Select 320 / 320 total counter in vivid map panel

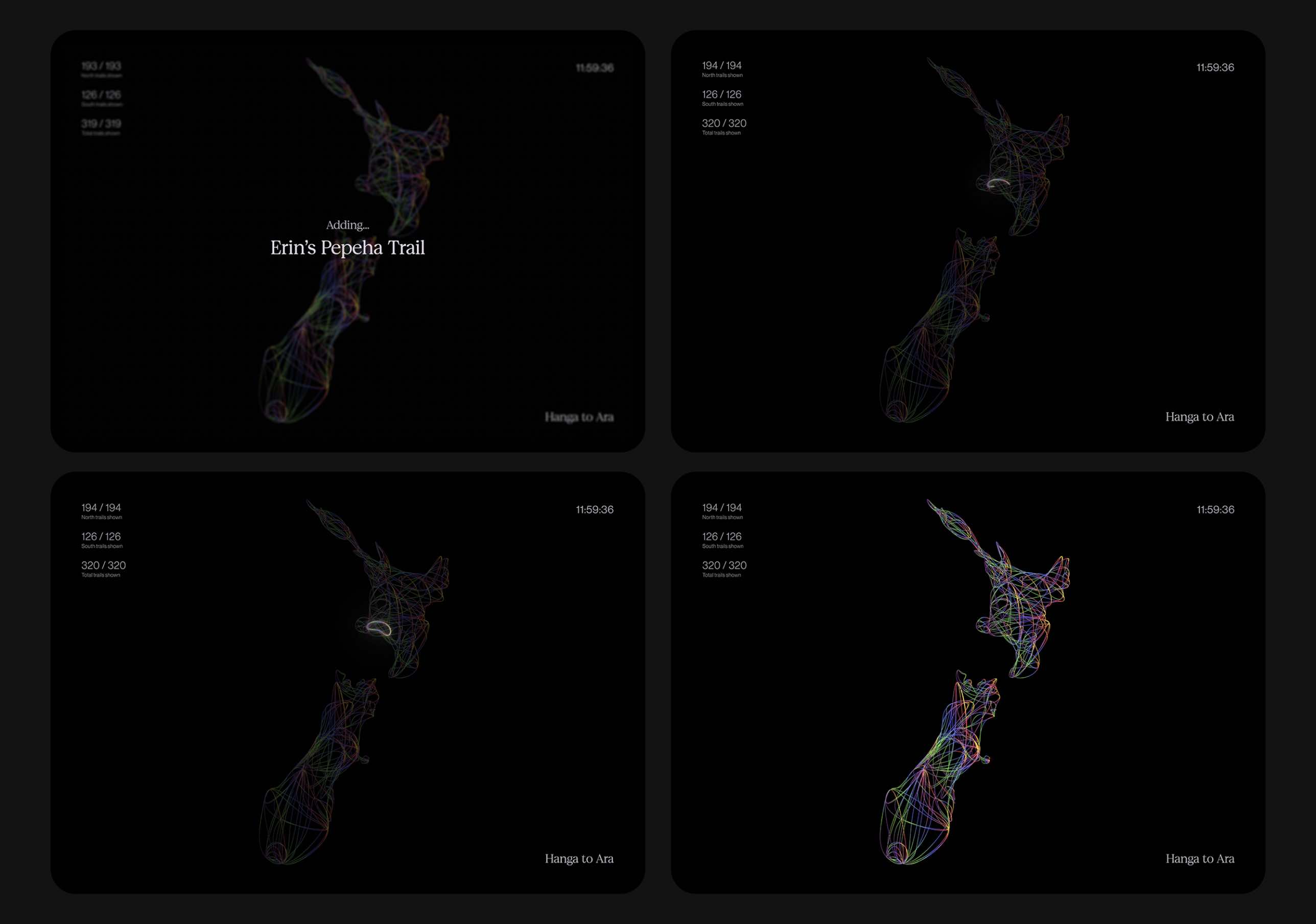(724, 565)
